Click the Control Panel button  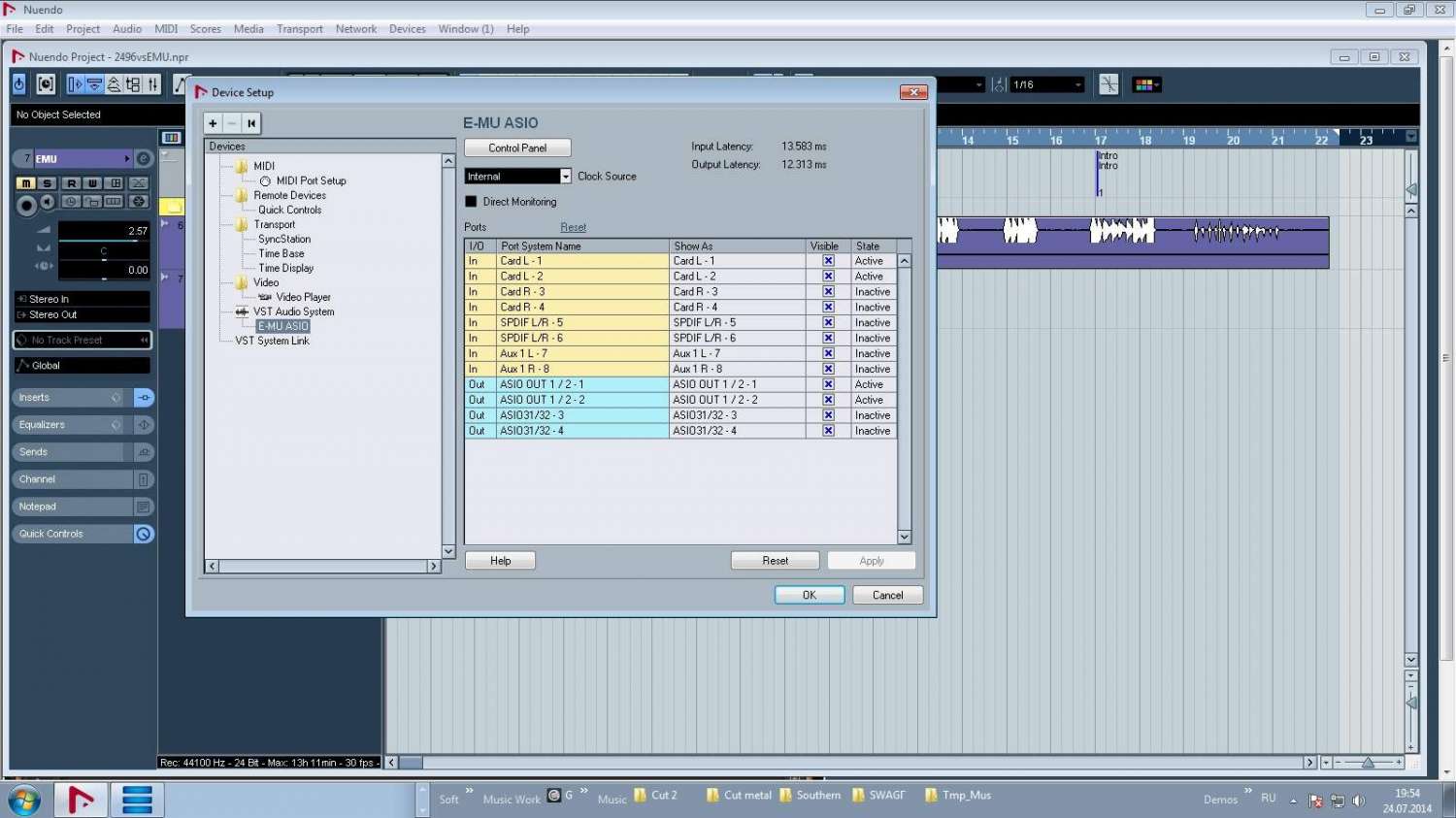(x=517, y=148)
